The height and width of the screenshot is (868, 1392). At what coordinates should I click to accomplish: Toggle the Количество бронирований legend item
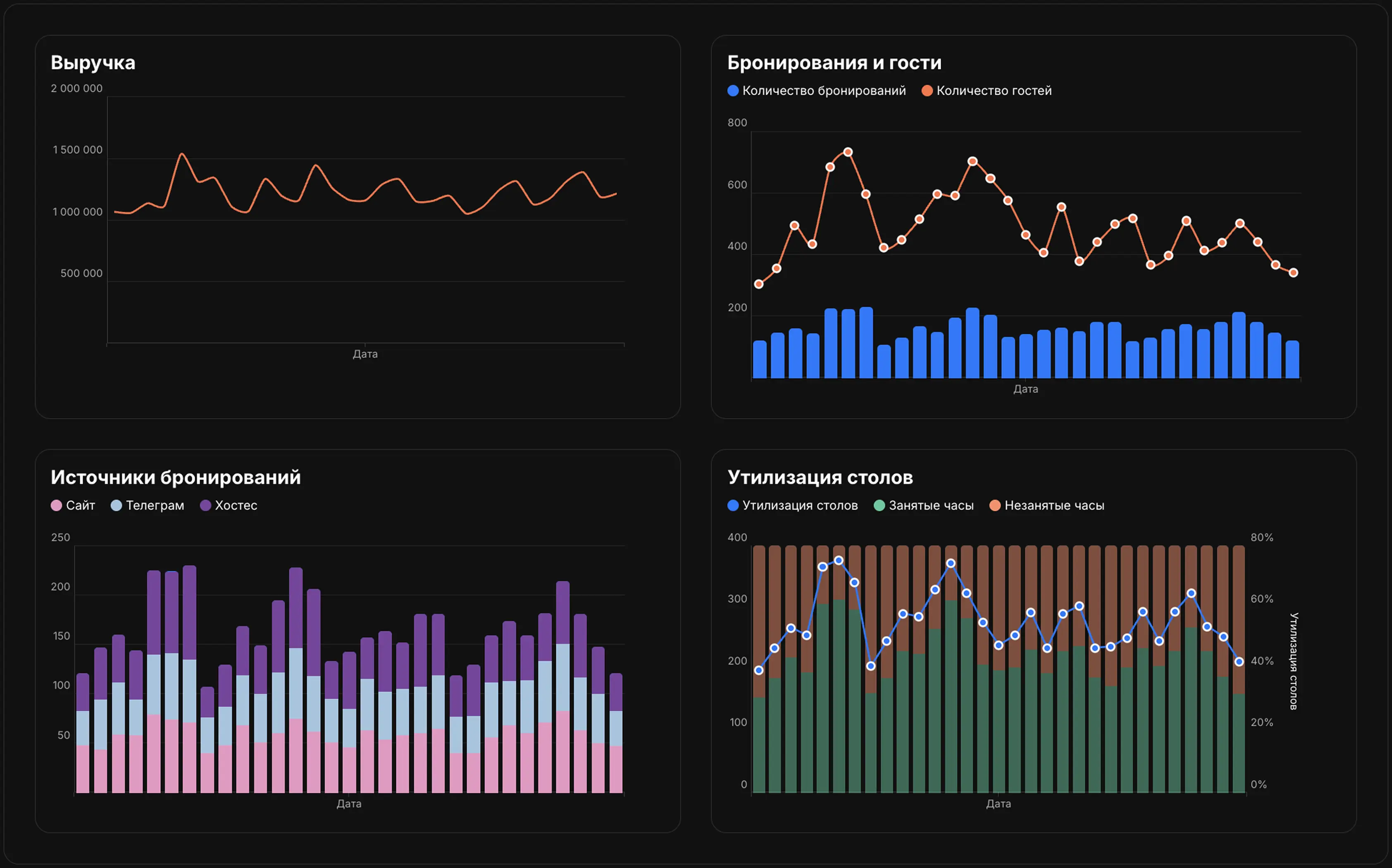point(823,91)
